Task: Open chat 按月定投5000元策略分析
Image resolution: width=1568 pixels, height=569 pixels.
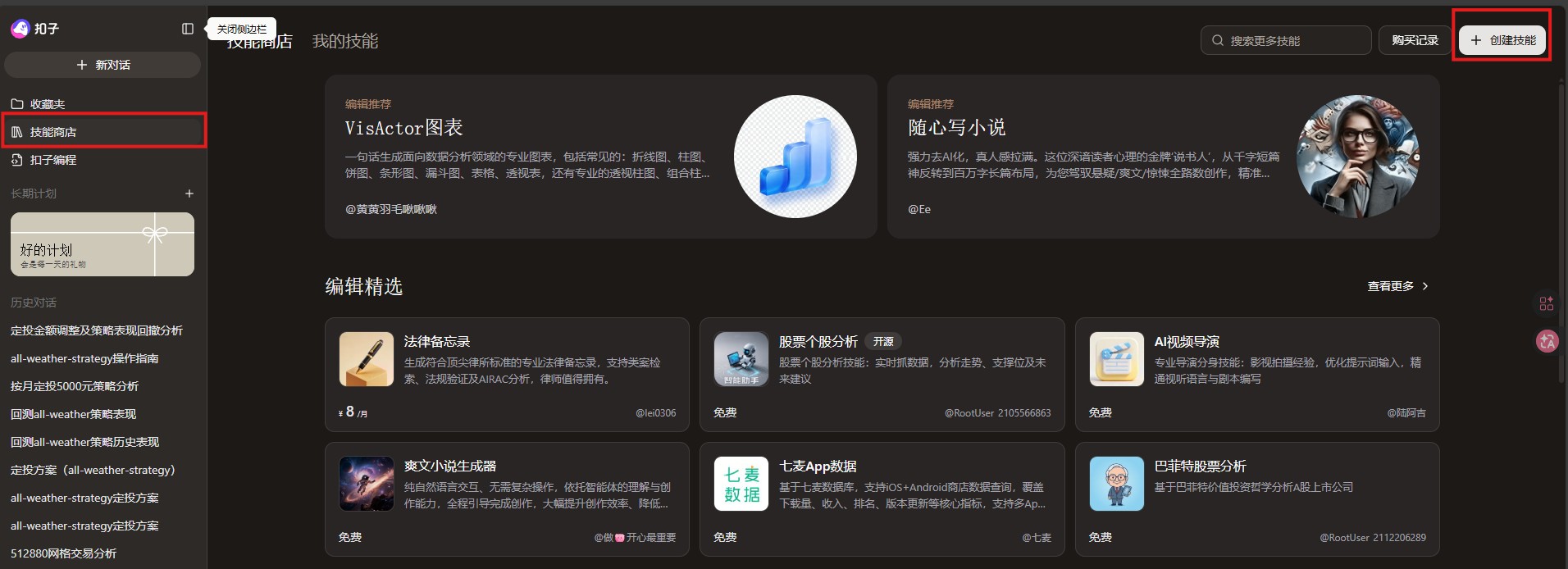Action: click(75, 386)
